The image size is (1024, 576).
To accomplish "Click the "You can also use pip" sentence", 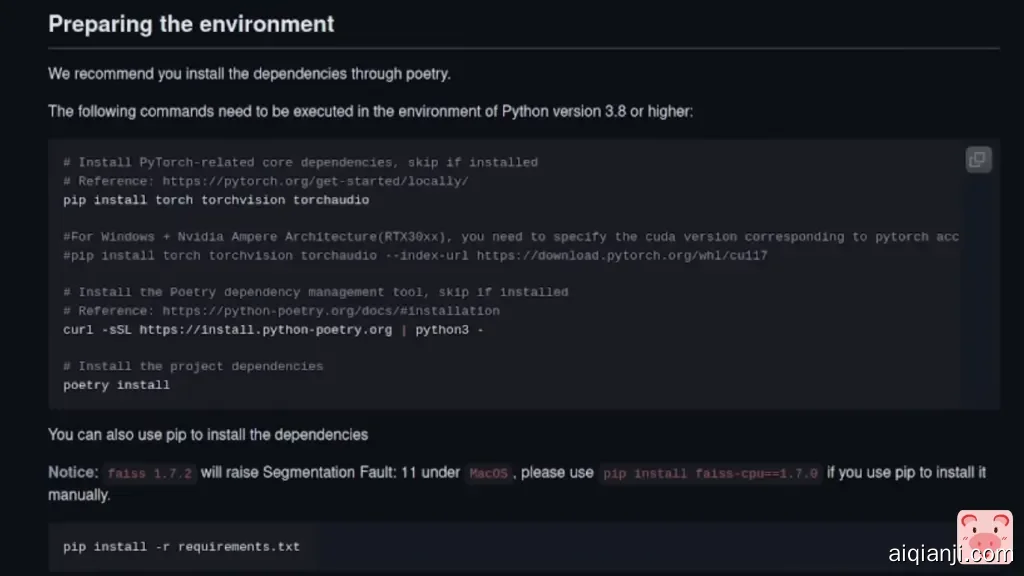I will click(x=208, y=434).
